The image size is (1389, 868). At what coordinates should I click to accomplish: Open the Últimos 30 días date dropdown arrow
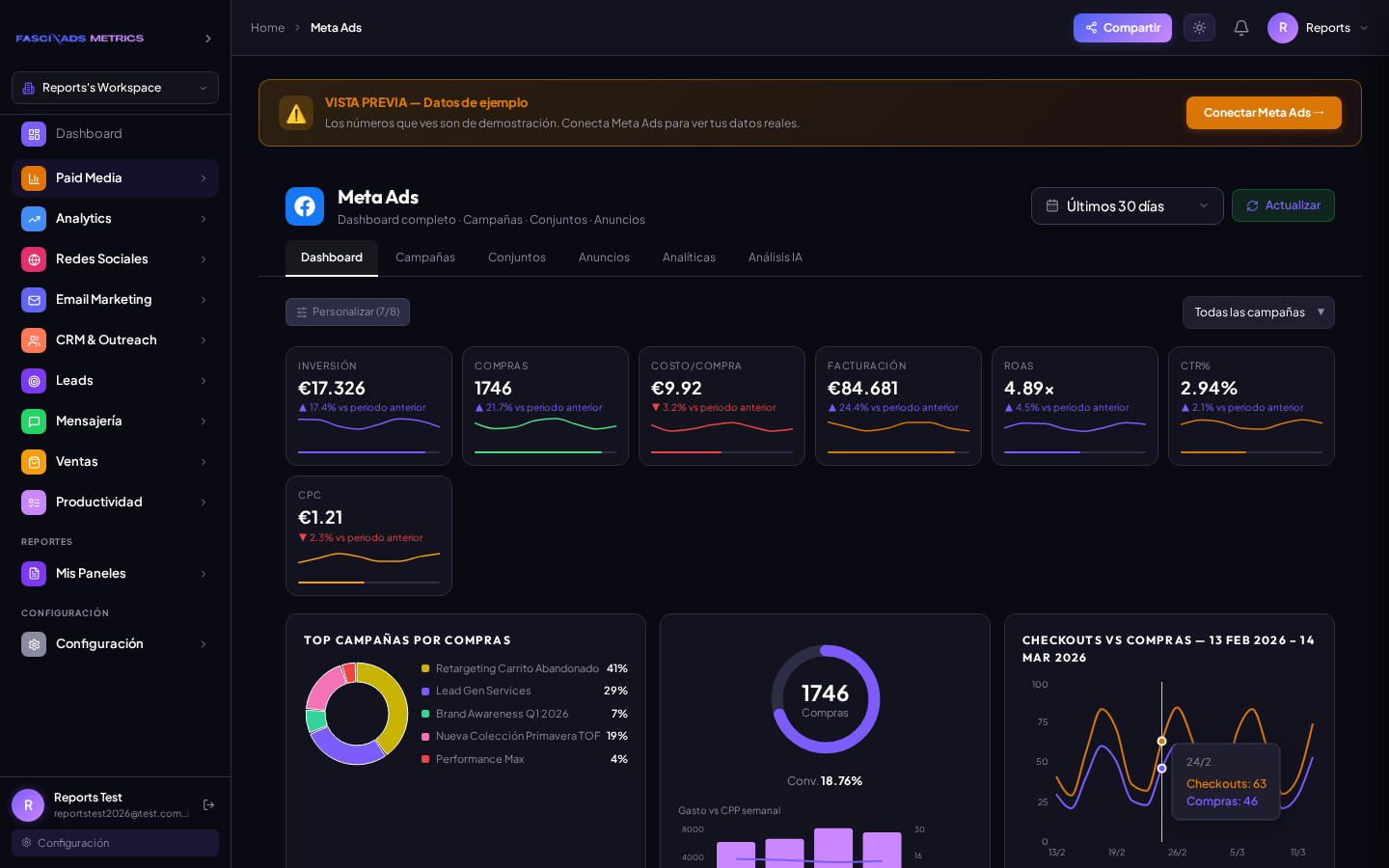[1204, 206]
